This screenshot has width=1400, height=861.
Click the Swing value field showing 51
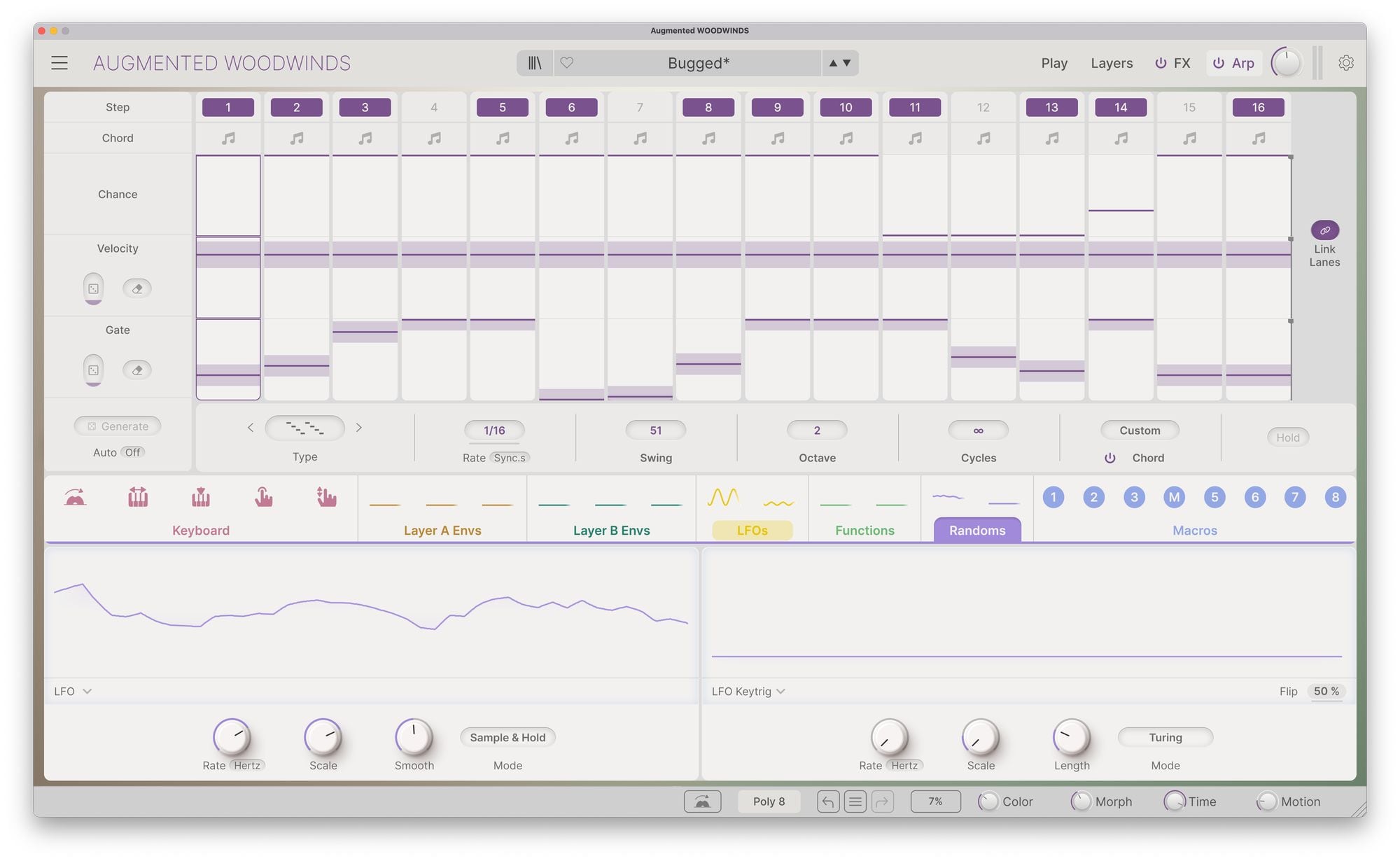point(655,430)
